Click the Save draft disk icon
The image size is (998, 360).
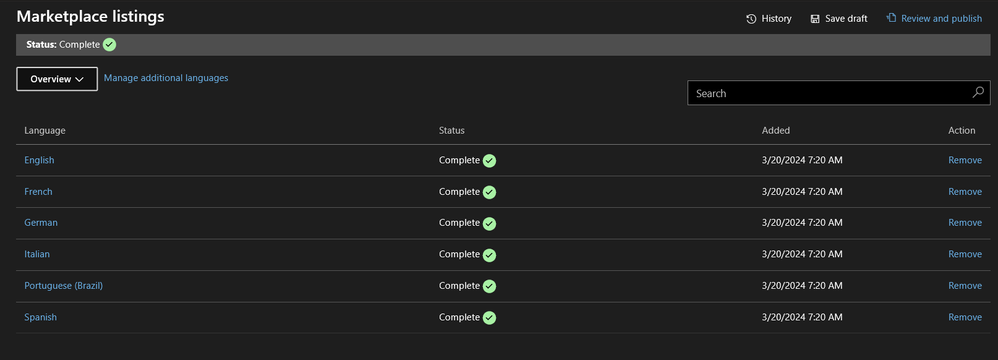tap(815, 19)
